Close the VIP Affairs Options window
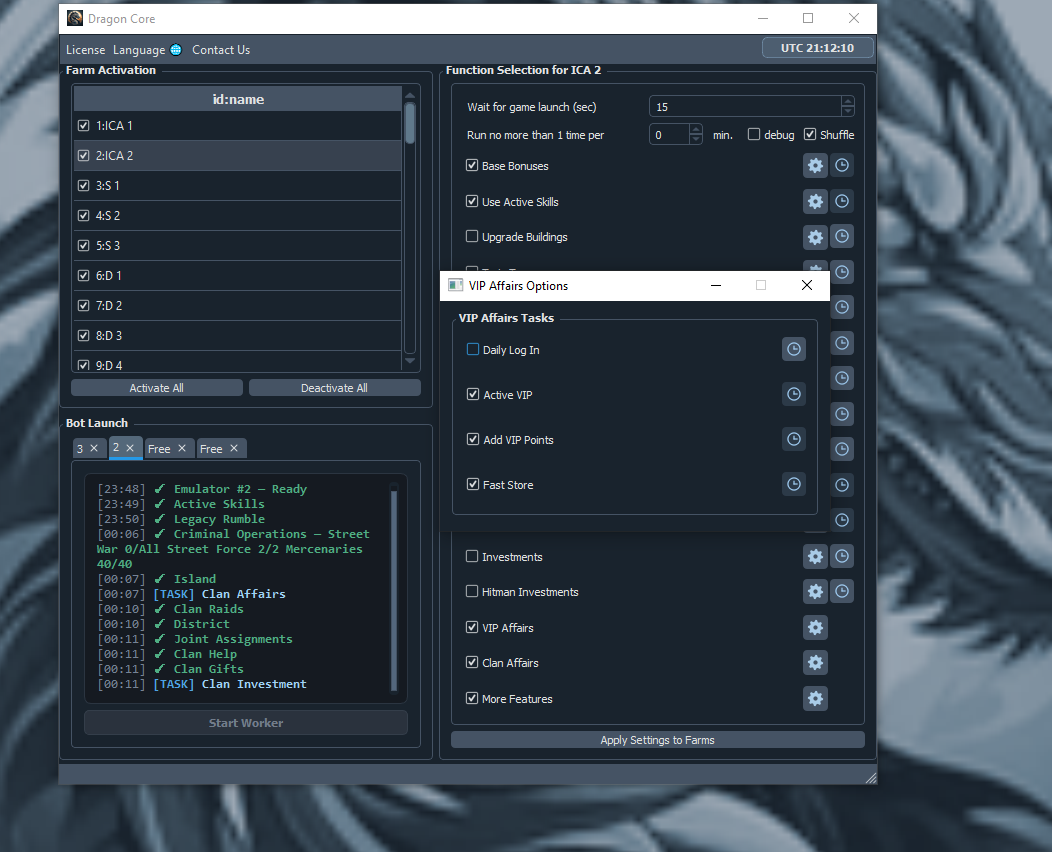This screenshot has width=1052, height=852. [807, 285]
